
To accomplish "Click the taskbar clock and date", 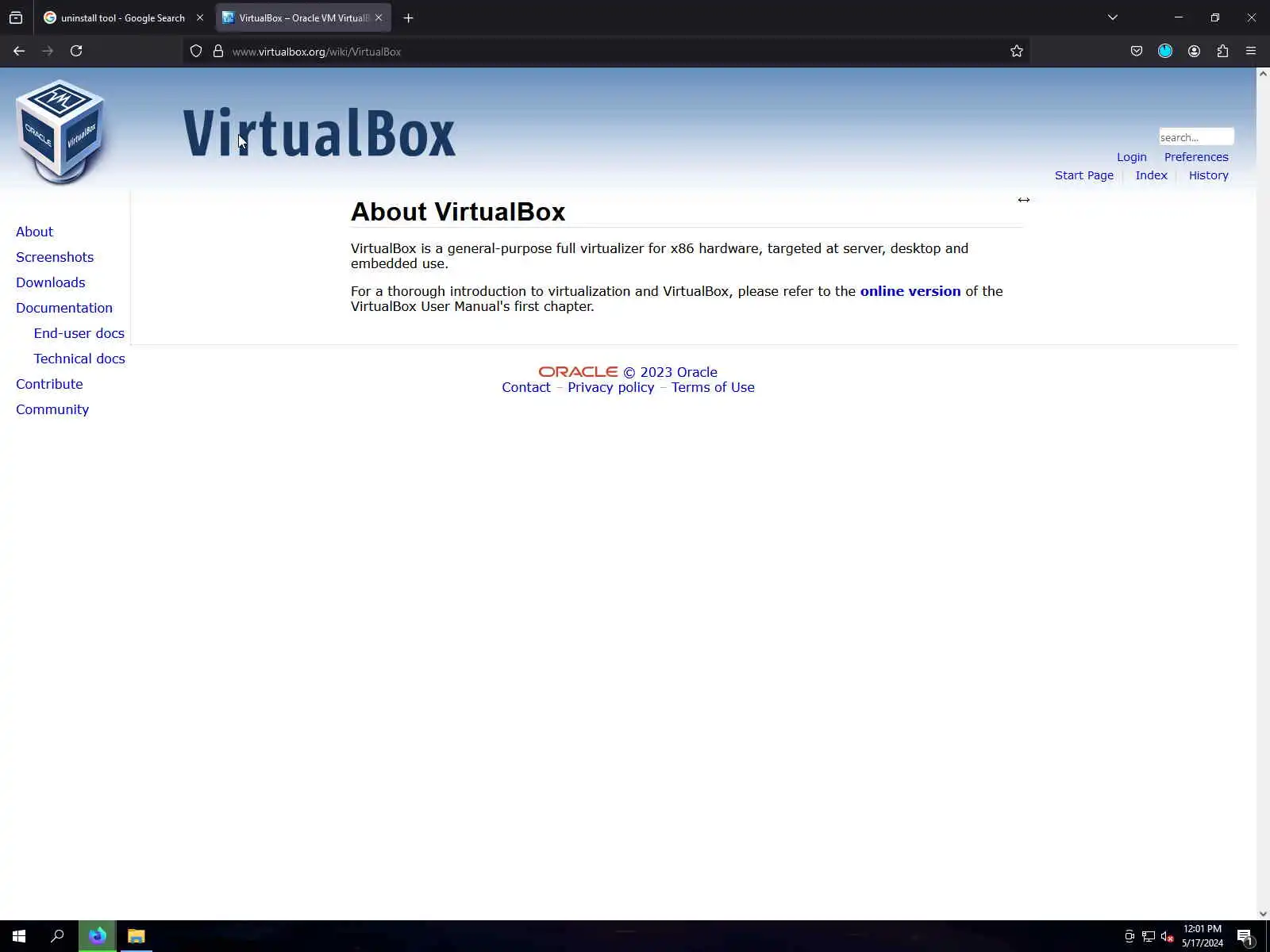I will click(x=1202, y=936).
